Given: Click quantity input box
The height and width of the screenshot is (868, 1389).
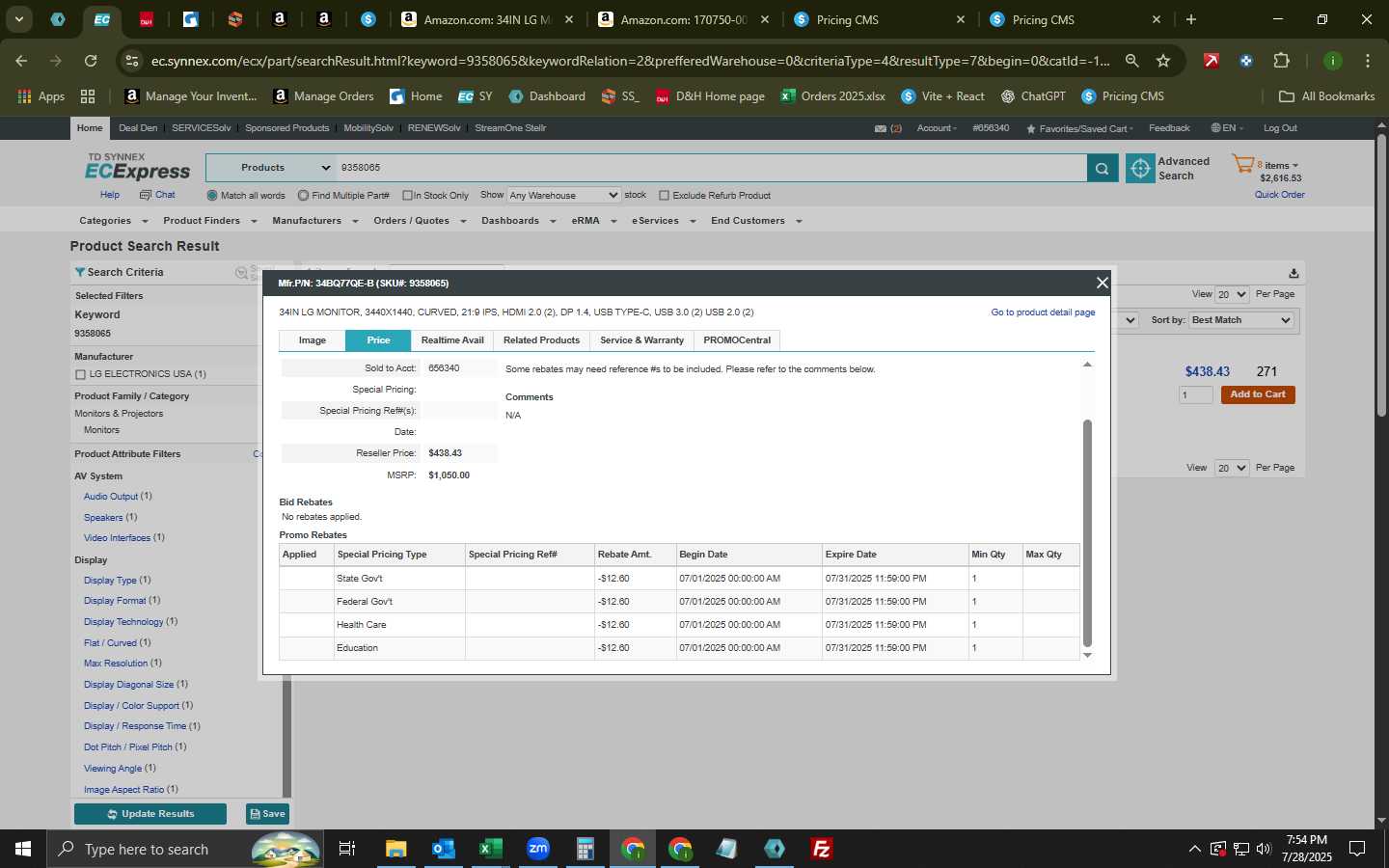Looking at the screenshot, I should click(1195, 394).
